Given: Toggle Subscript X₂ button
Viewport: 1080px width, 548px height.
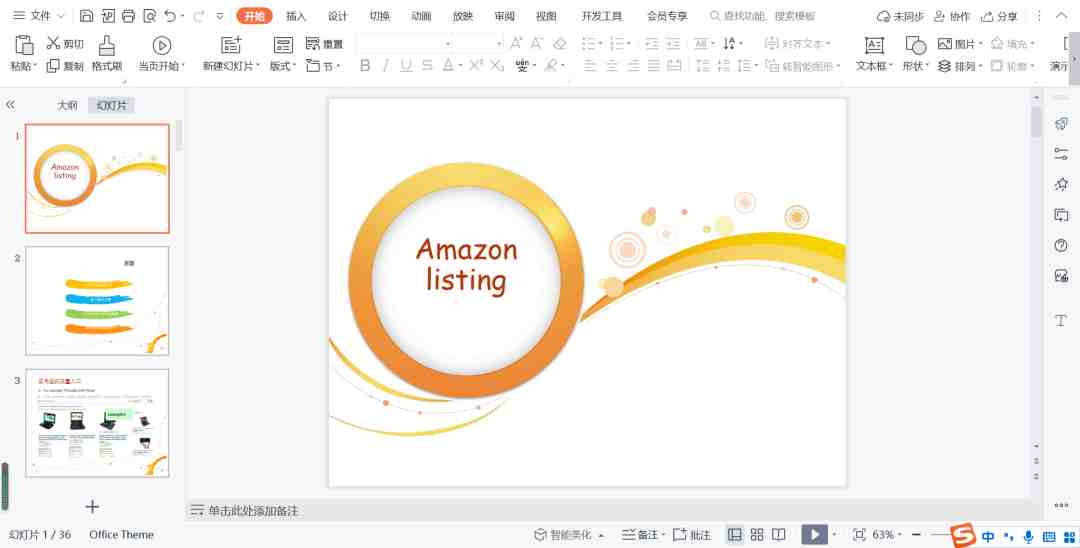Looking at the screenshot, I should tap(497, 66).
